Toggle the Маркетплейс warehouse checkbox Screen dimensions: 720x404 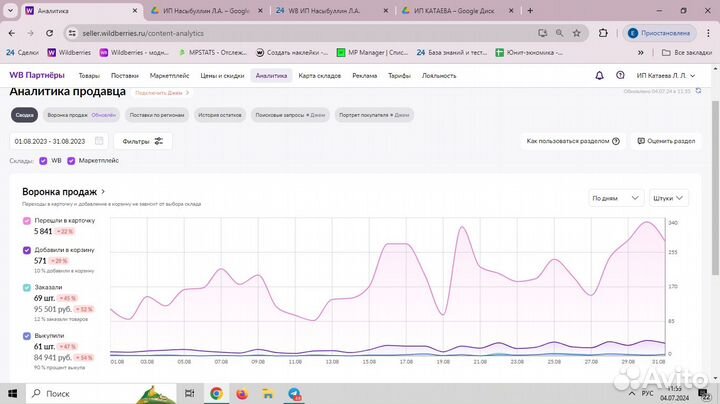point(71,160)
